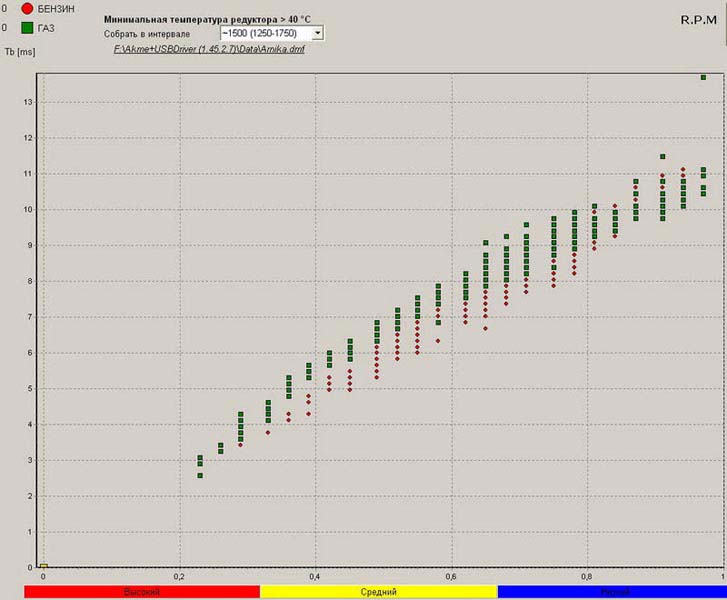Image resolution: width=727 pixels, height=600 pixels.
Task: Click the 0,8 tick on horizontal axis
Action: [586, 576]
